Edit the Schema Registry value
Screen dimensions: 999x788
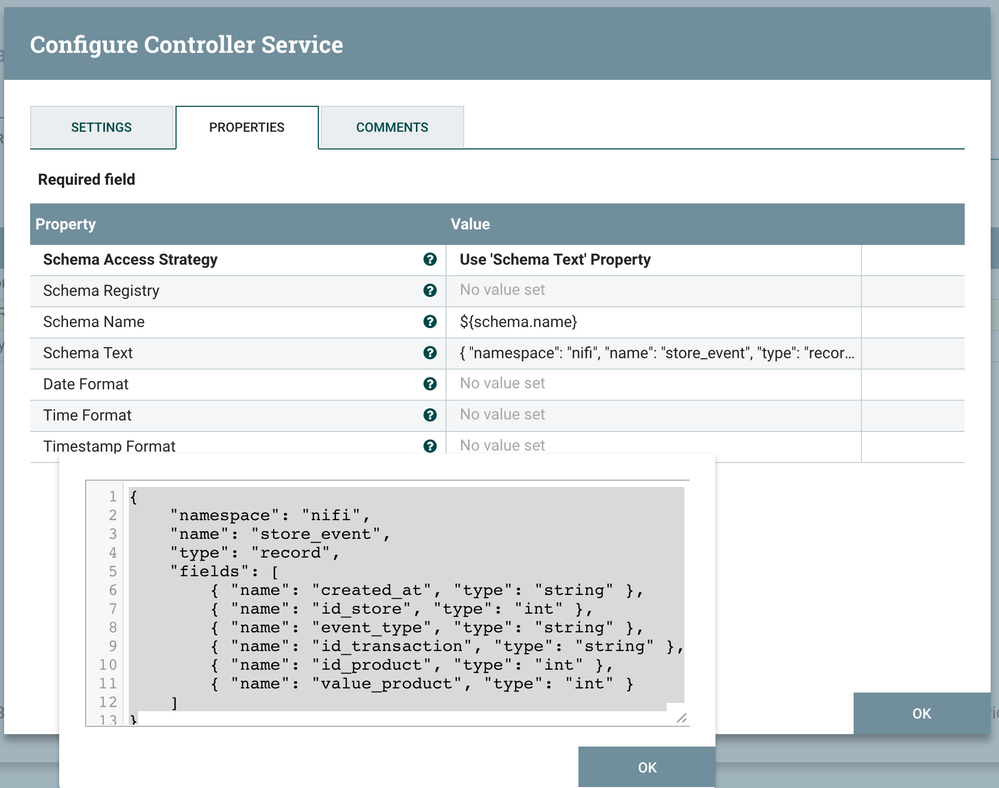pyautogui.click(x=652, y=291)
